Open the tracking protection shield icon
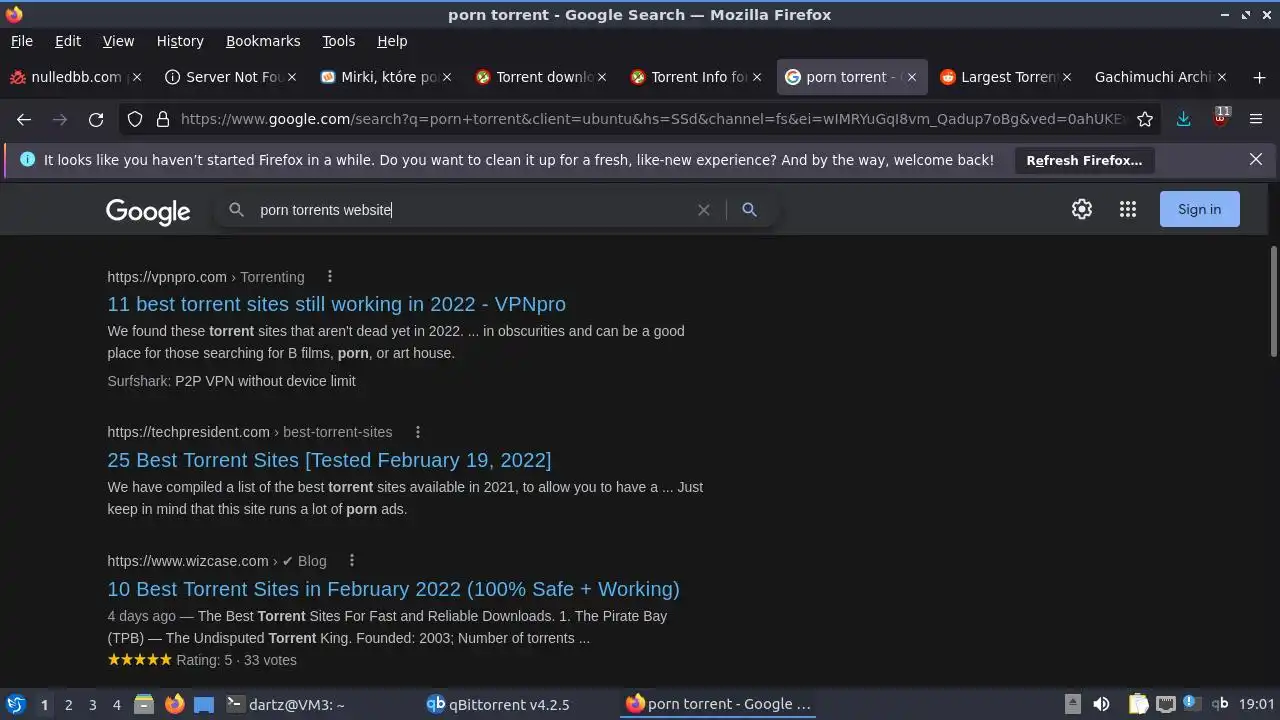 (x=135, y=119)
